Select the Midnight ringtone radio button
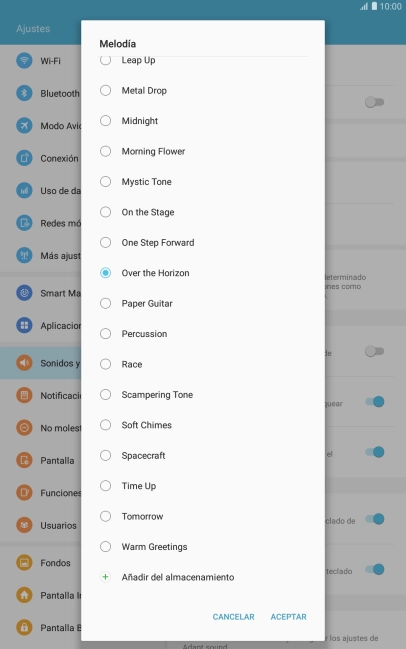406x649 pixels. [x=106, y=121]
